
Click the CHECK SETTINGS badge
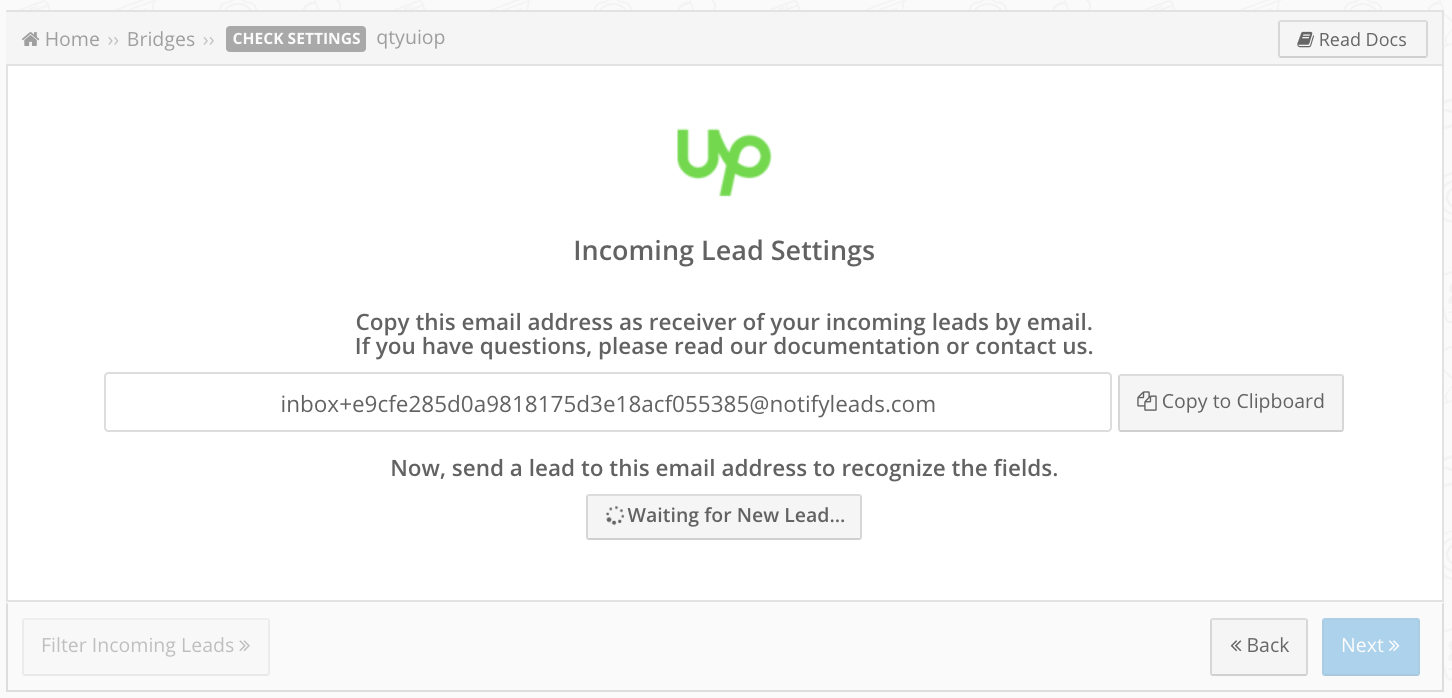click(x=296, y=39)
